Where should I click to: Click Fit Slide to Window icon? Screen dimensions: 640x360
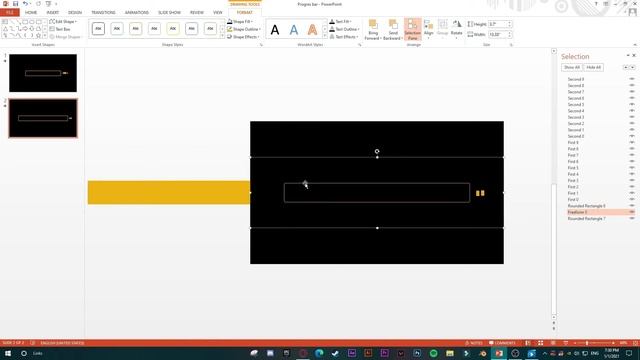click(x=635, y=343)
